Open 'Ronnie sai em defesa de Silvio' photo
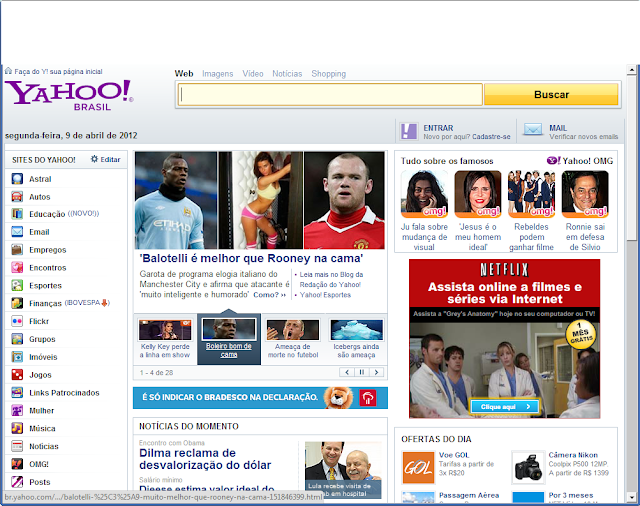The image size is (640, 506). (x=585, y=194)
